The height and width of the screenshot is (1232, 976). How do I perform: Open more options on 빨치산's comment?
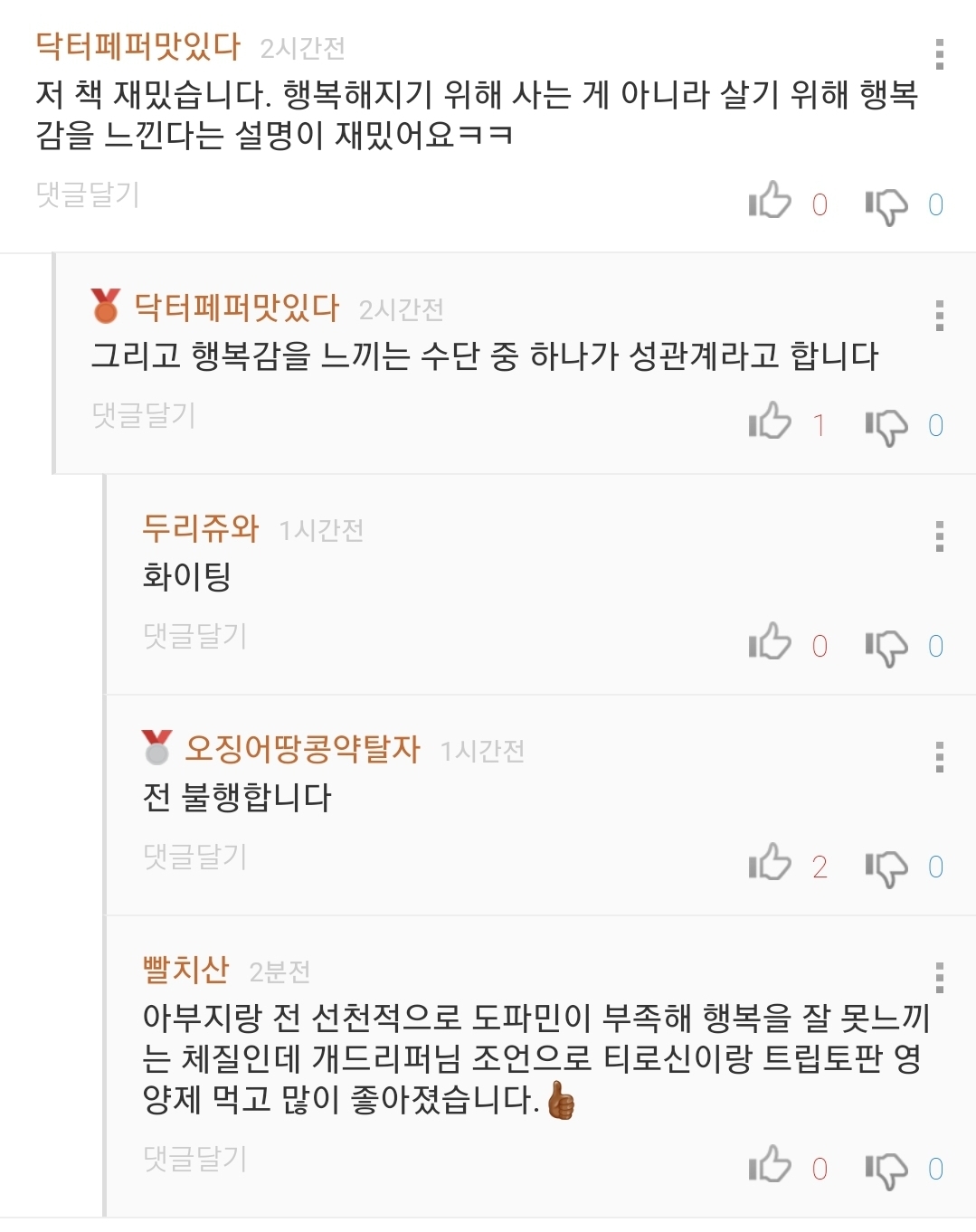(940, 978)
